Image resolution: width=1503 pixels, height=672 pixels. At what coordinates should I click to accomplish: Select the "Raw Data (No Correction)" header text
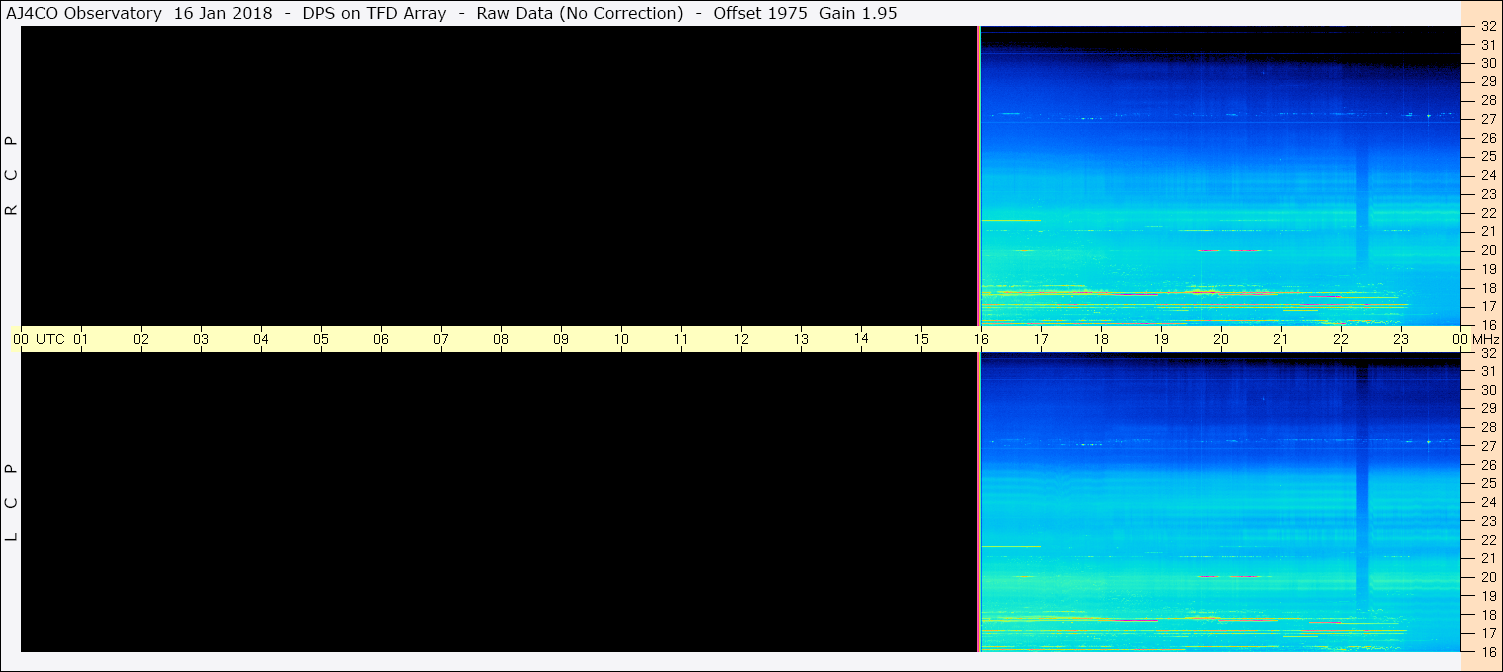coord(580,13)
